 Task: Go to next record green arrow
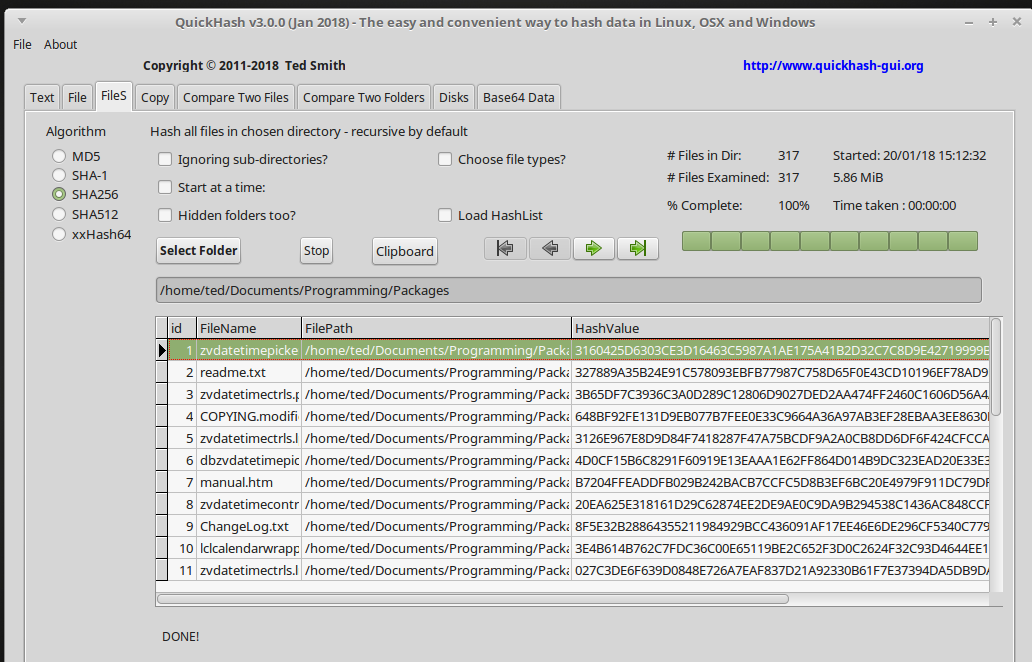click(593, 248)
